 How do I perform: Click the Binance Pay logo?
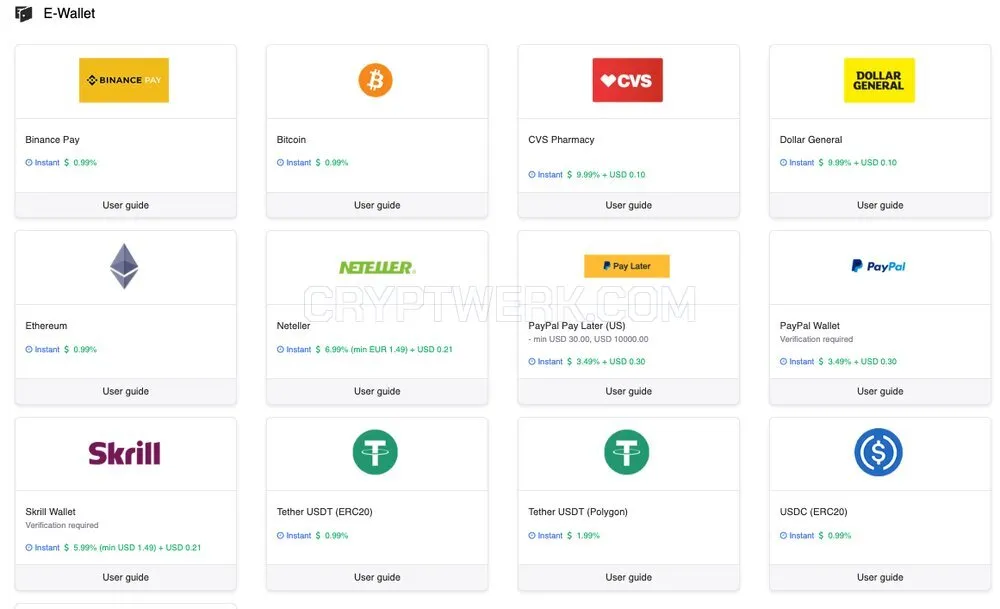pyautogui.click(x=124, y=80)
